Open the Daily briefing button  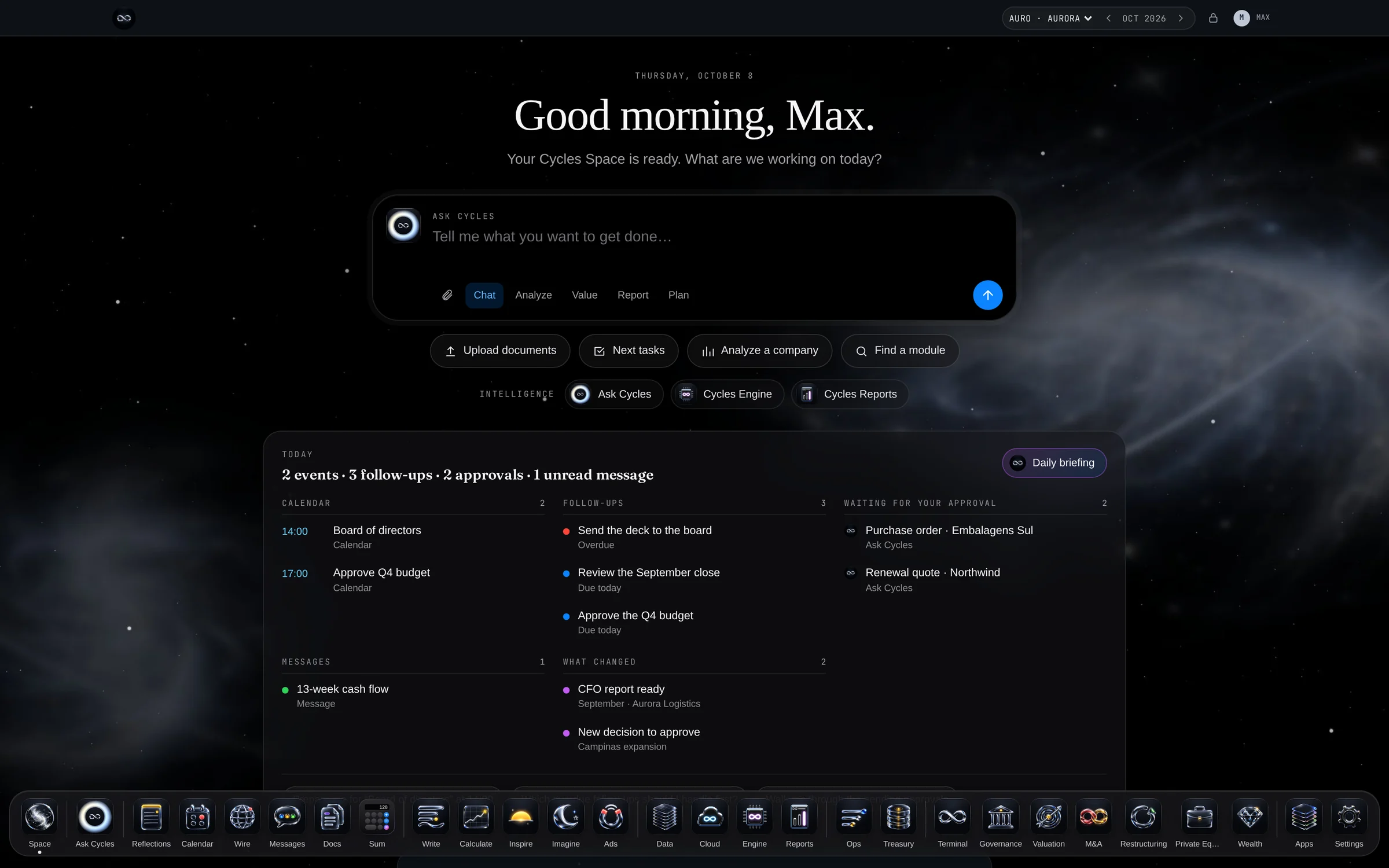pyautogui.click(x=1054, y=463)
